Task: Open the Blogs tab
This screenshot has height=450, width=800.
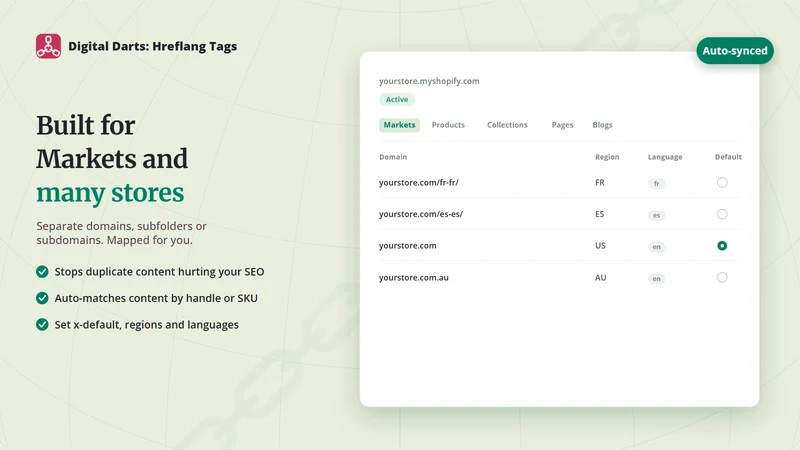Action: pyautogui.click(x=602, y=125)
